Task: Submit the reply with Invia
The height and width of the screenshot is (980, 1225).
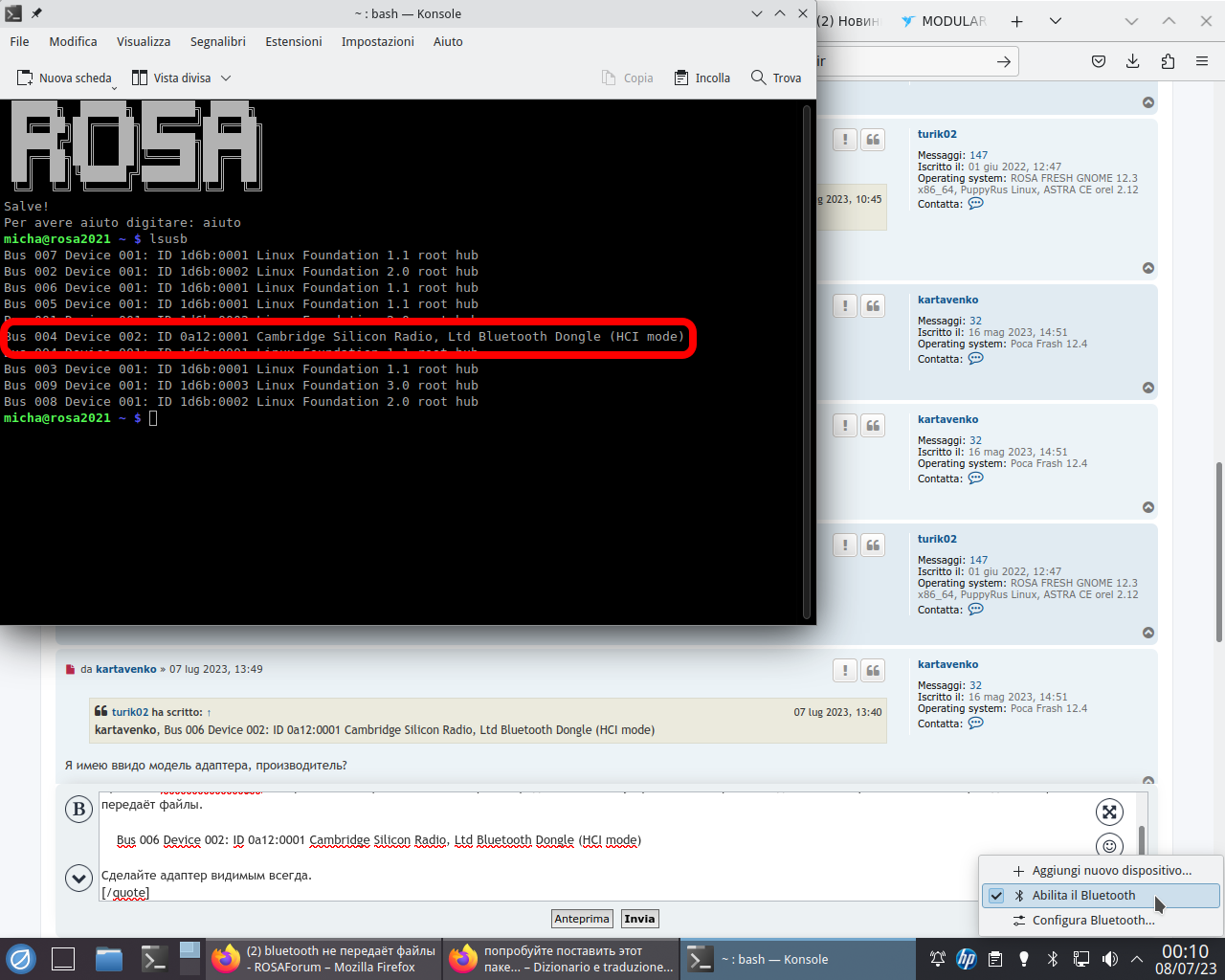Action: (639, 919)
